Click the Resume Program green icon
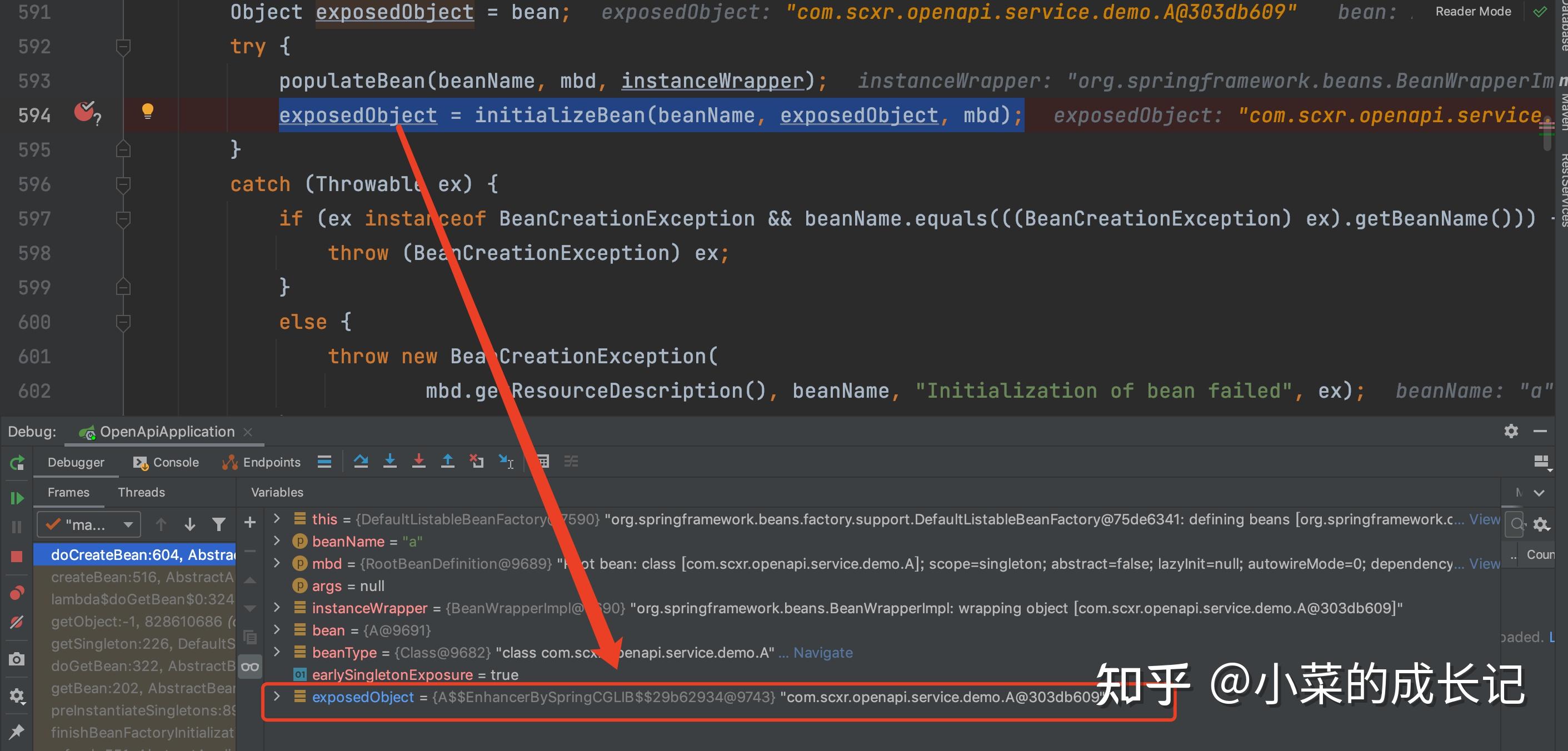Screen dimensions: 1568x751 coord(17,498)
